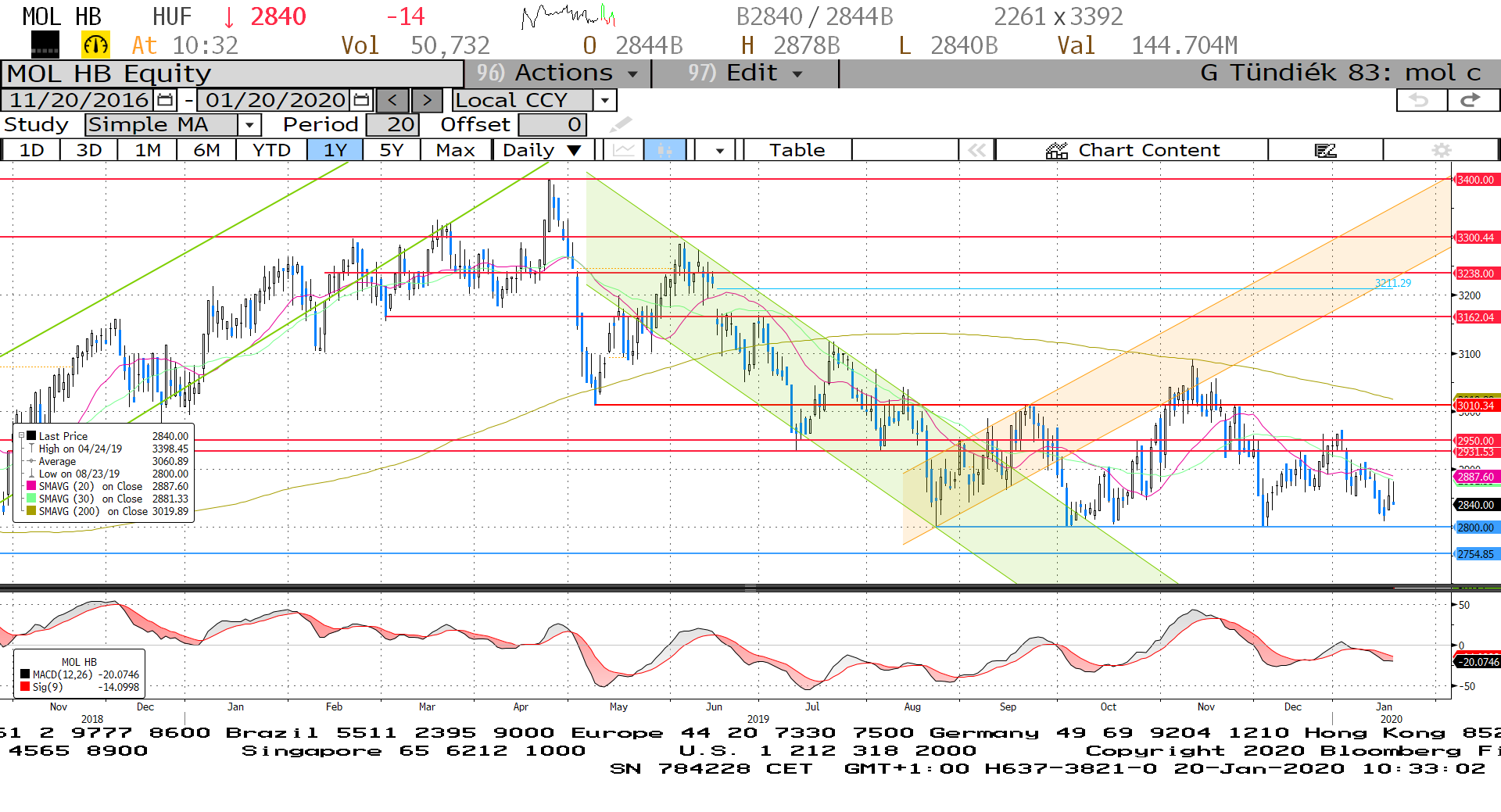Open the Chart Content panel

click(x=1132, y=150)
